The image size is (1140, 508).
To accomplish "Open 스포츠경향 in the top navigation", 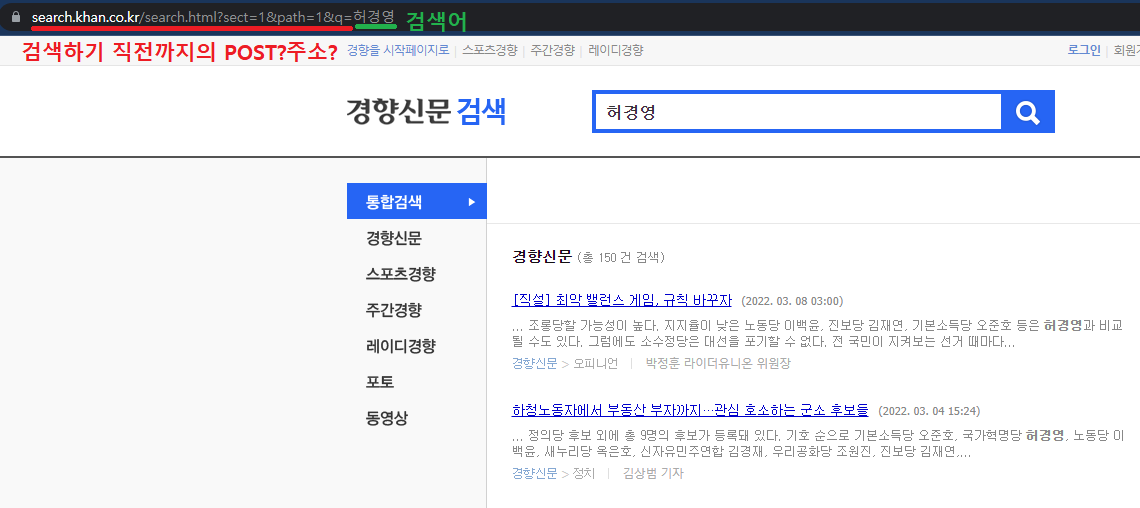I will (x=489, y=50).
